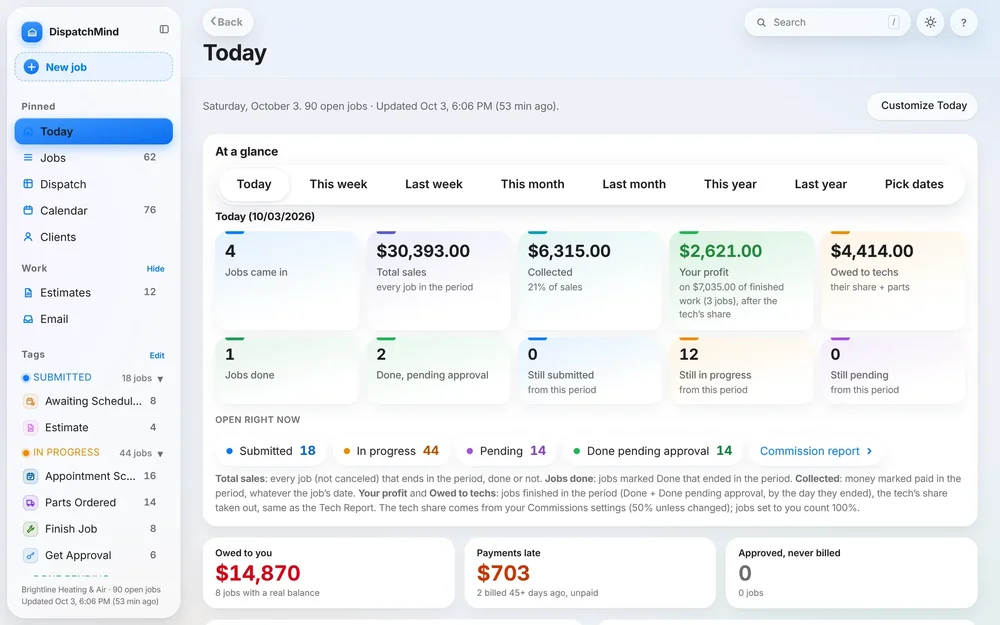Collapse the IN PROGRESS tag group
Image resolution: width=1000 pixels, height=625 pixels.
coord(160,454)
